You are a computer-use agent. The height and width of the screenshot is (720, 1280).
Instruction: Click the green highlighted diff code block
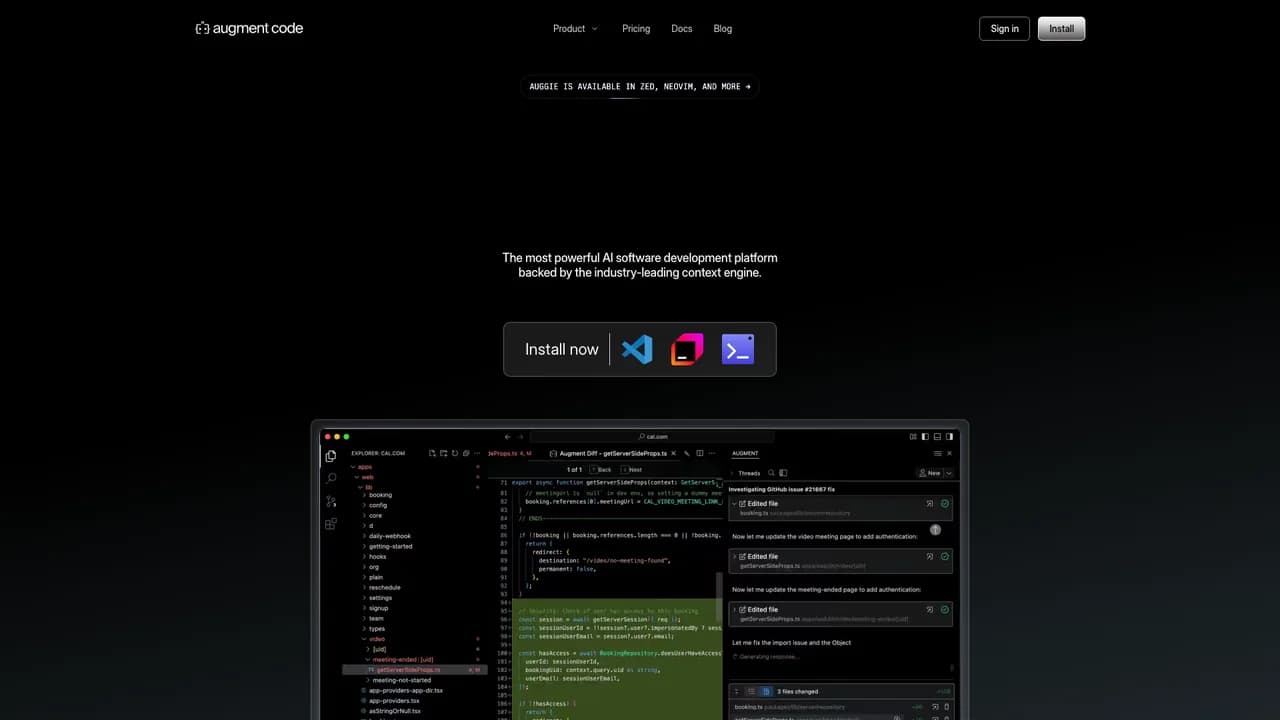pyautogui.click(x=615, y=660)
